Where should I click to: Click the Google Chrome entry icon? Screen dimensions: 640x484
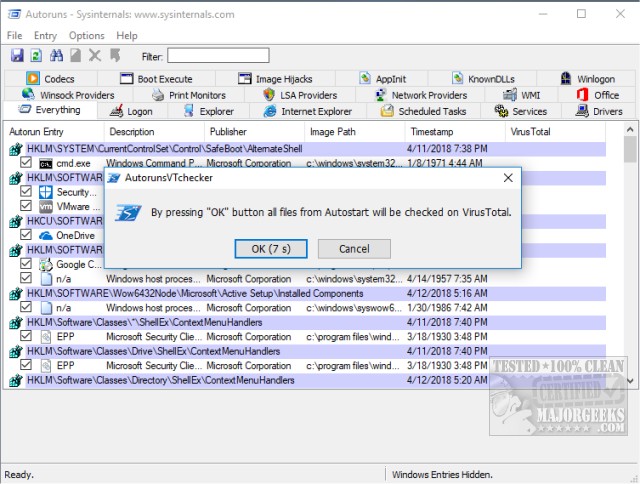pos(46,265)
